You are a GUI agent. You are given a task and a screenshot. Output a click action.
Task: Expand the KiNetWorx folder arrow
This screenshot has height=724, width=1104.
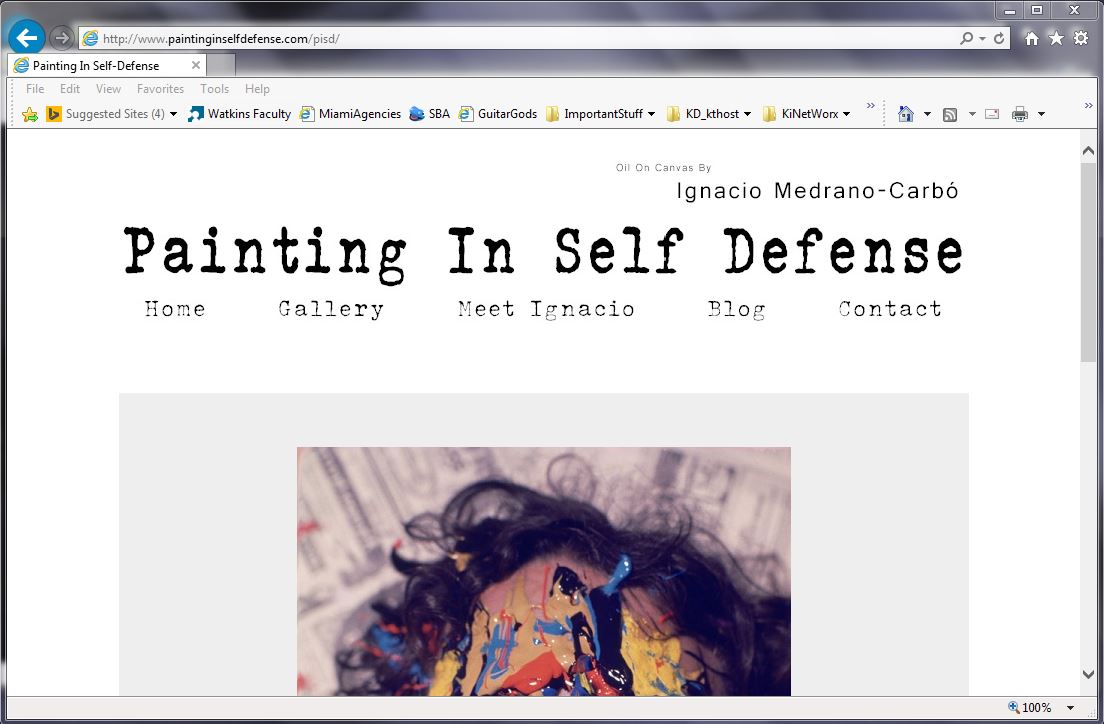846,114
